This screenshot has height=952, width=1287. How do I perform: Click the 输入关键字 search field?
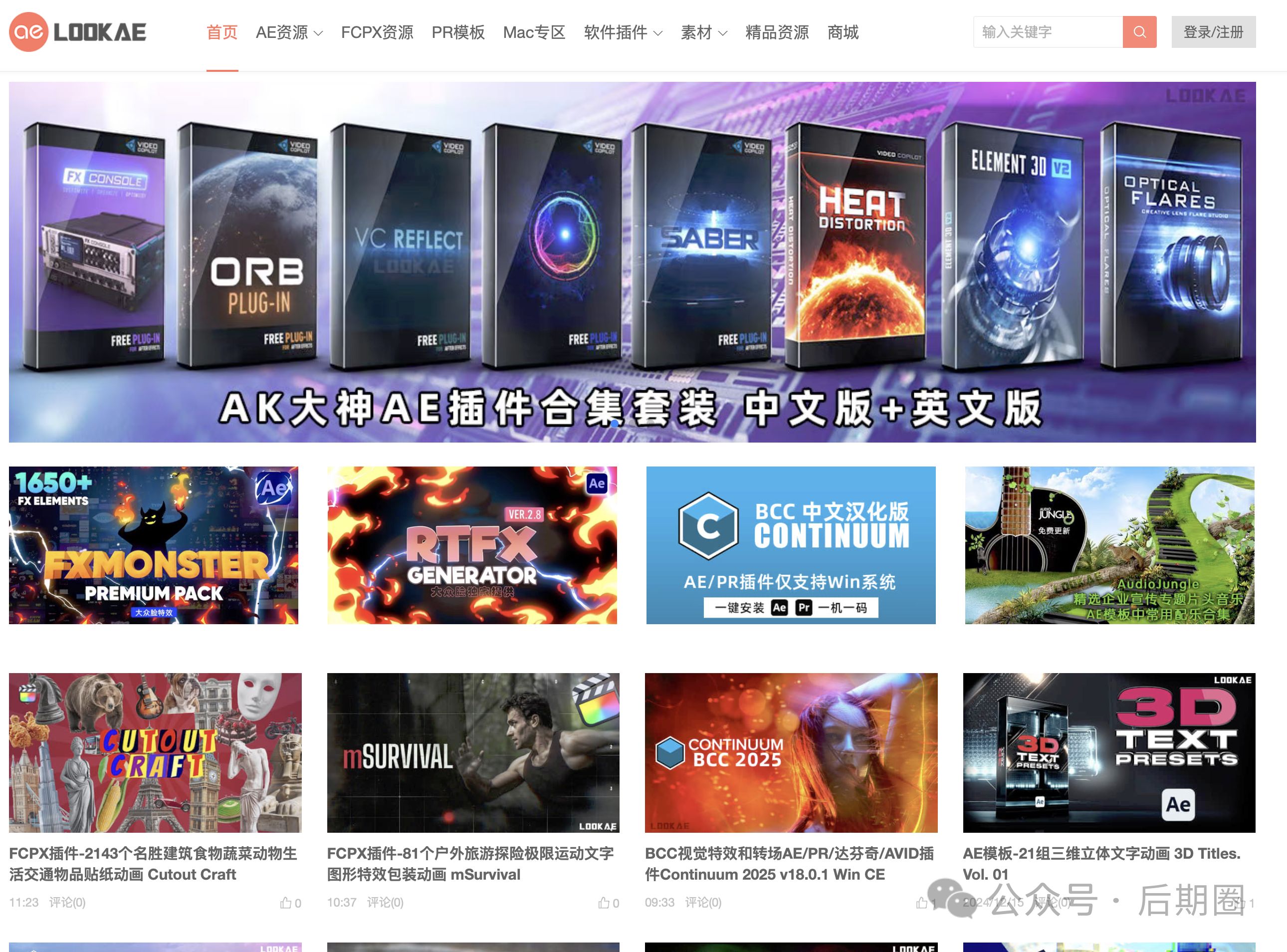point(1048,32)
